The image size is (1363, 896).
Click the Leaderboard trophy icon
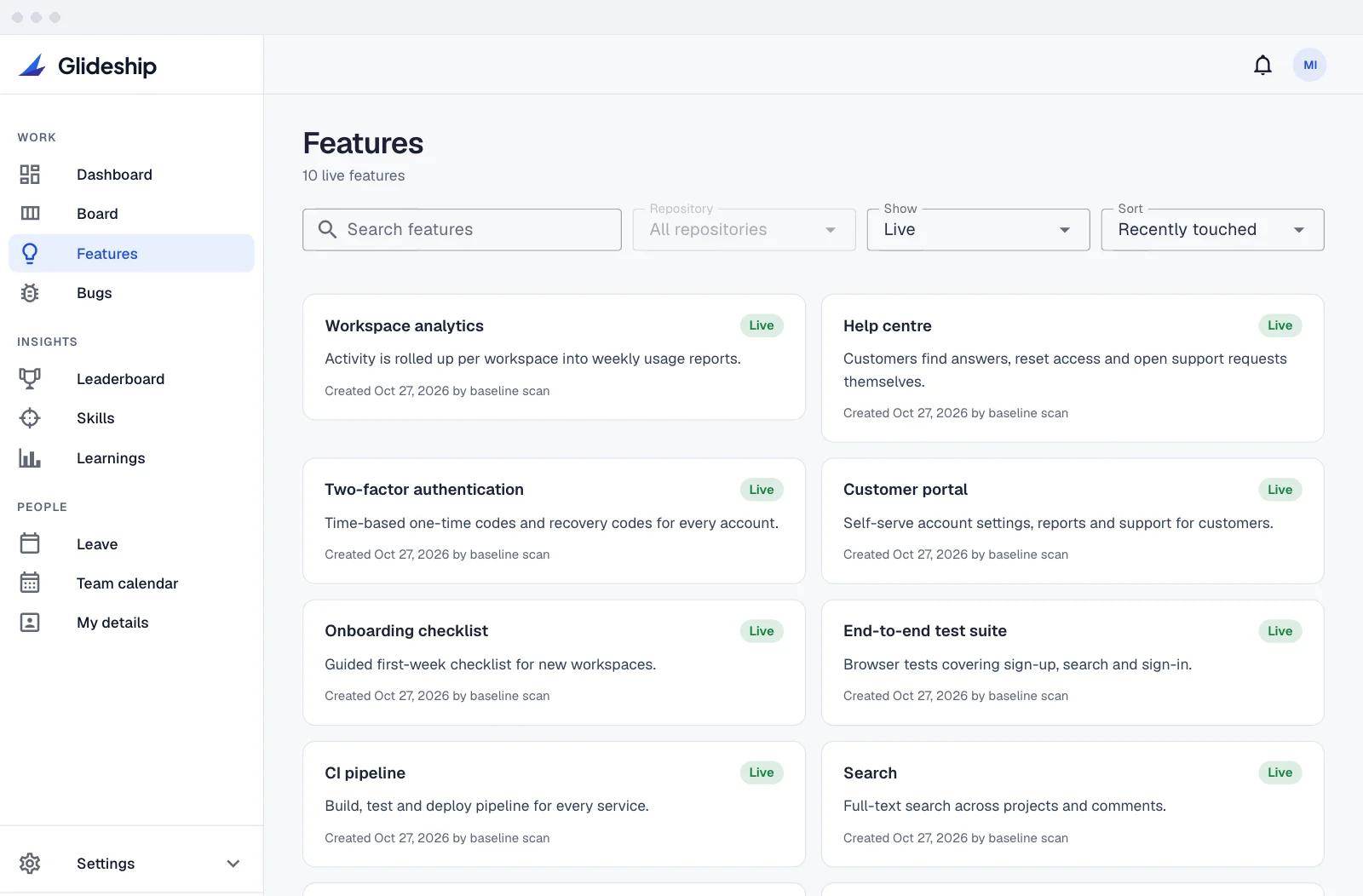(x=30, y=379)
